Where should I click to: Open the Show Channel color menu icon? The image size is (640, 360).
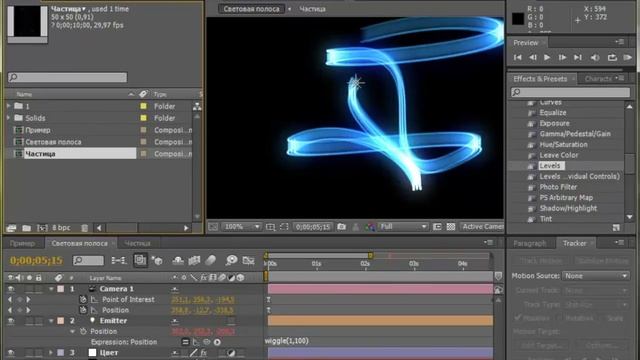[x=370, y=227]
